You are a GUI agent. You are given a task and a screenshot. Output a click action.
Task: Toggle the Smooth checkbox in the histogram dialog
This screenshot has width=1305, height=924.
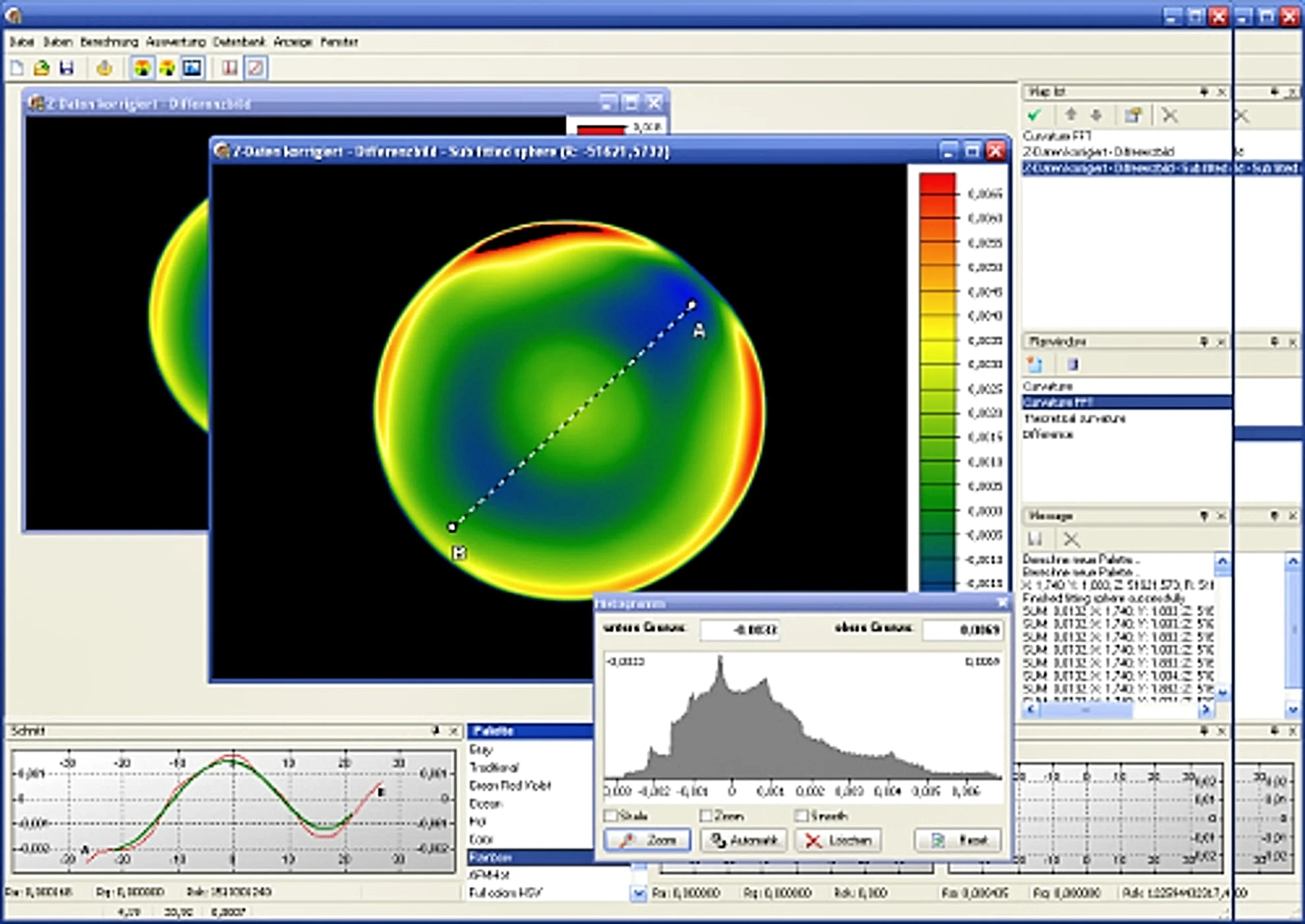point(801,815)
